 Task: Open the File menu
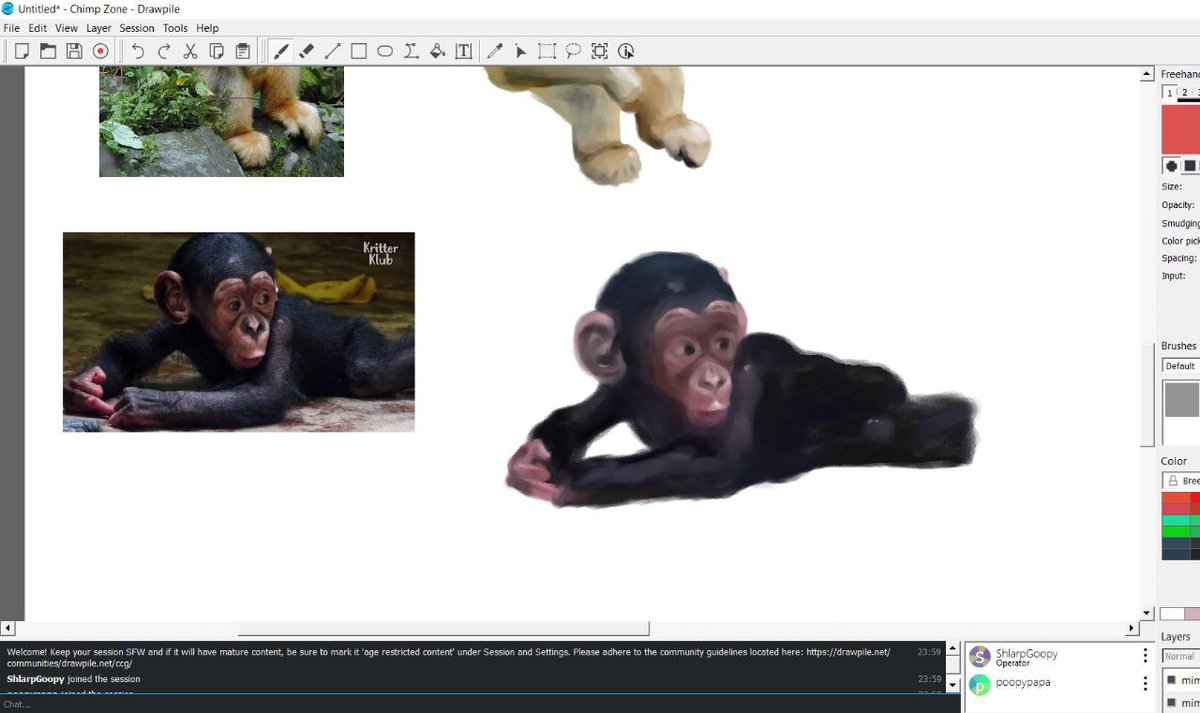coord(12,28)
